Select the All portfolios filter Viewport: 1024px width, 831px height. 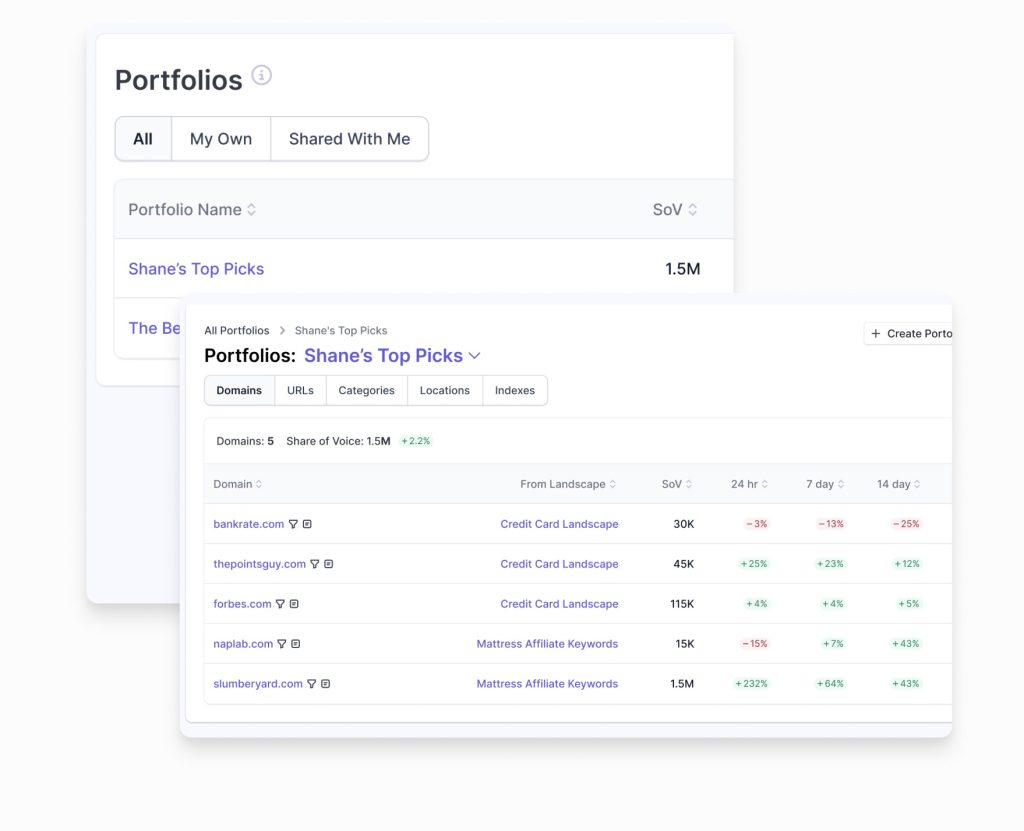pos(143,139)
